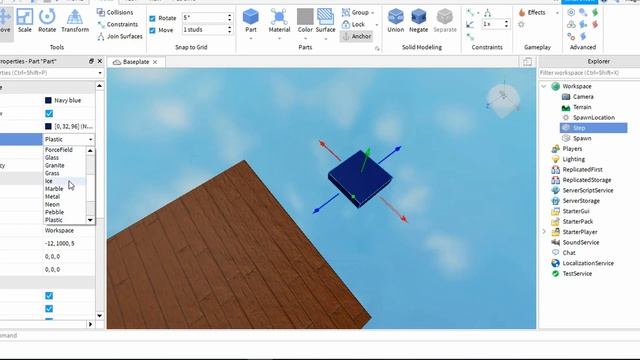Select ReplicatedStorage icon
This screenshot has height=360, width=640.
pyautogui.click(x=556, y=180)
